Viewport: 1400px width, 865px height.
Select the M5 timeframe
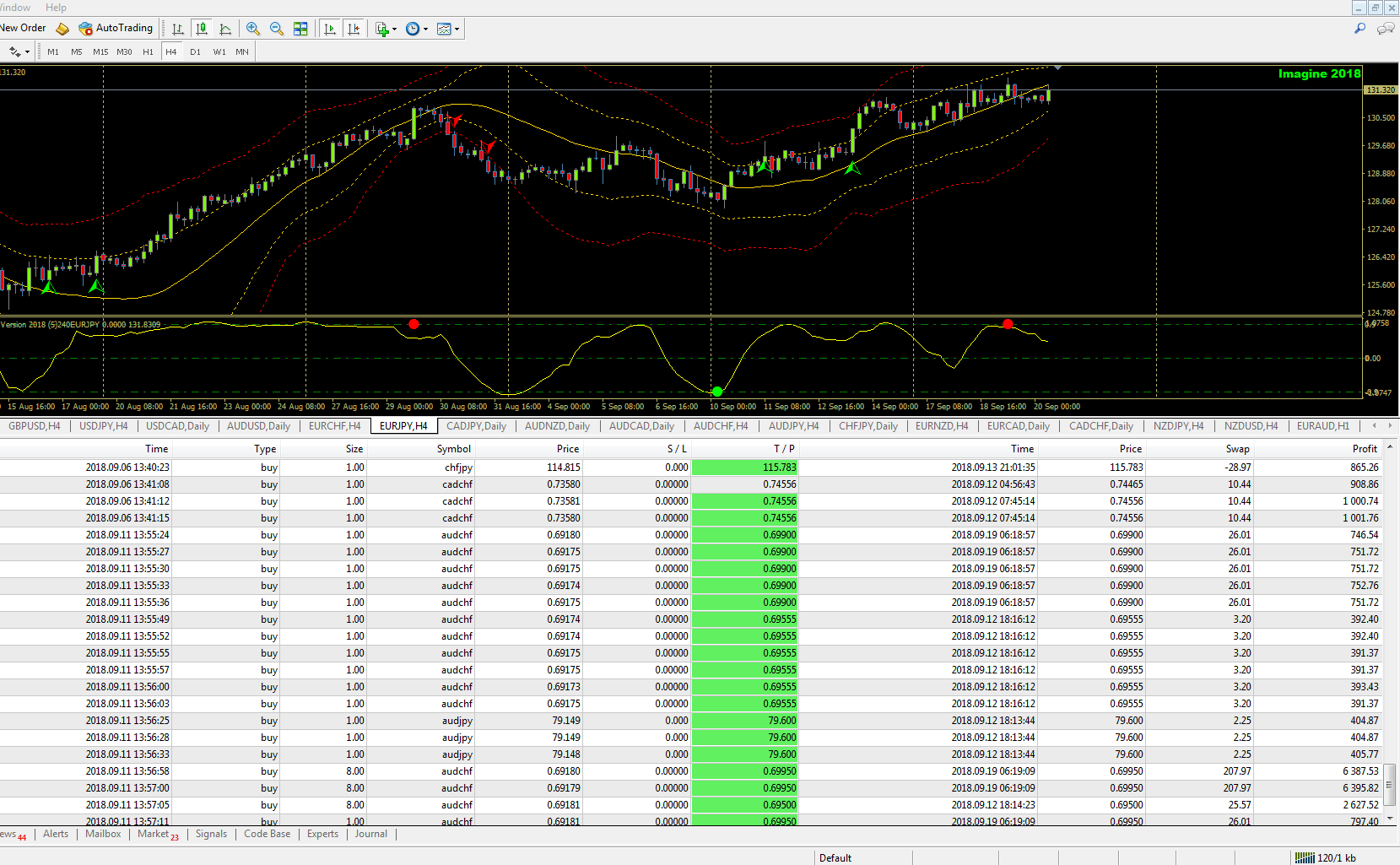point(77,52)
